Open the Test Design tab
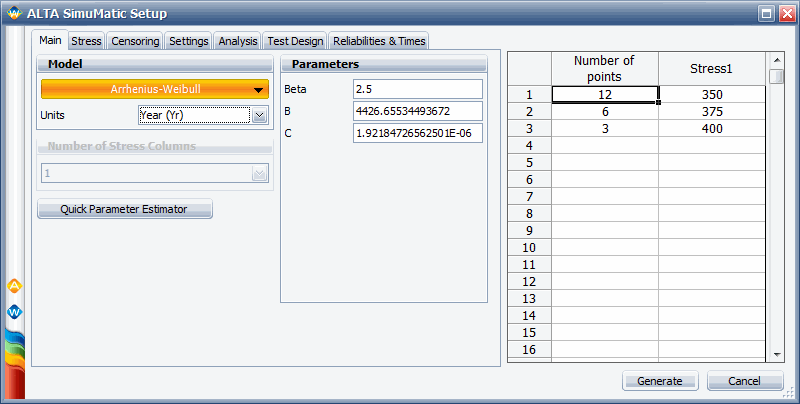The height and width of the screenshot is (404, 800). [295, 41]
